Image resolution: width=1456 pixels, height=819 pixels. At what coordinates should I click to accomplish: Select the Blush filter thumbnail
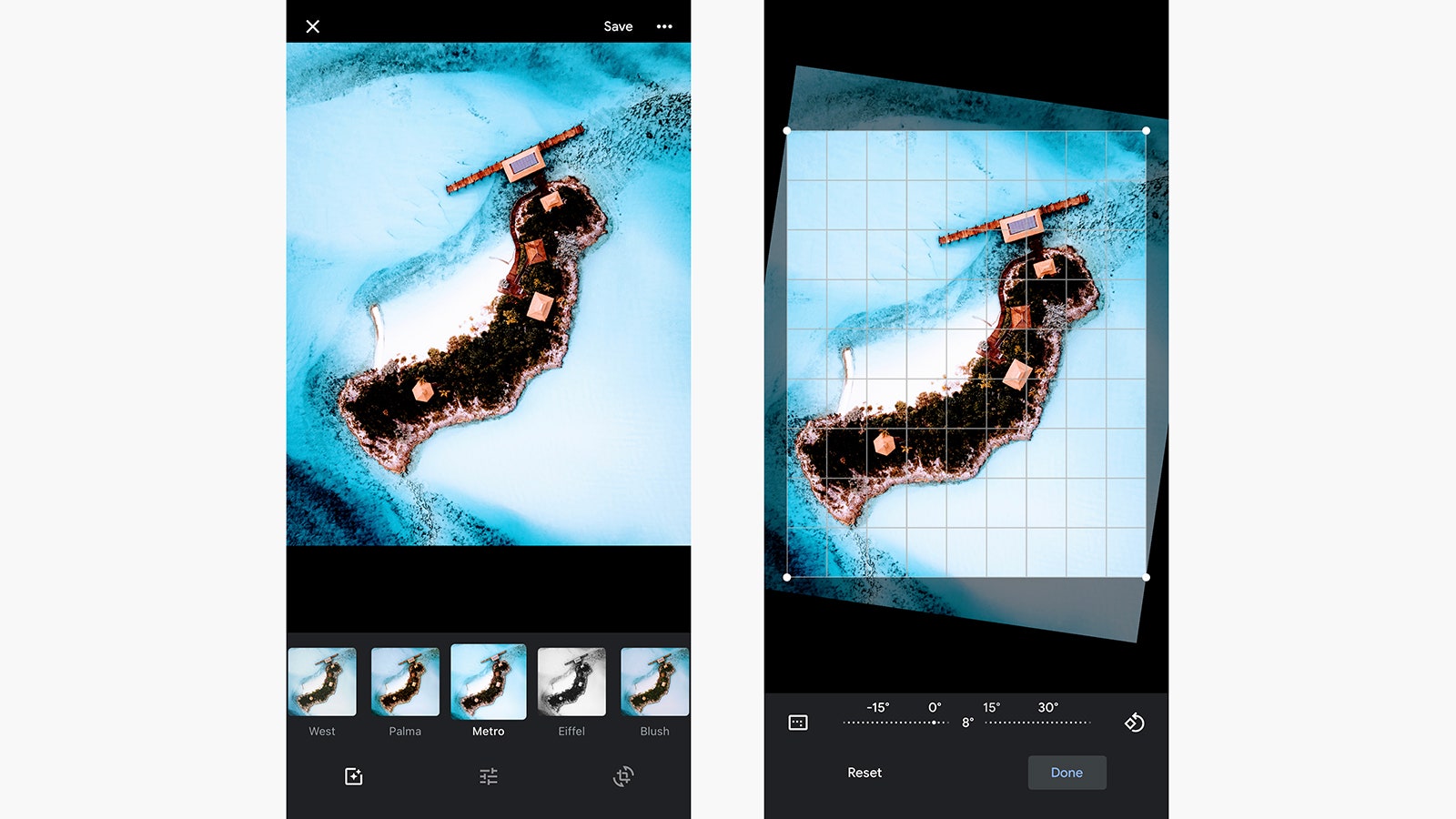(654, 682)
